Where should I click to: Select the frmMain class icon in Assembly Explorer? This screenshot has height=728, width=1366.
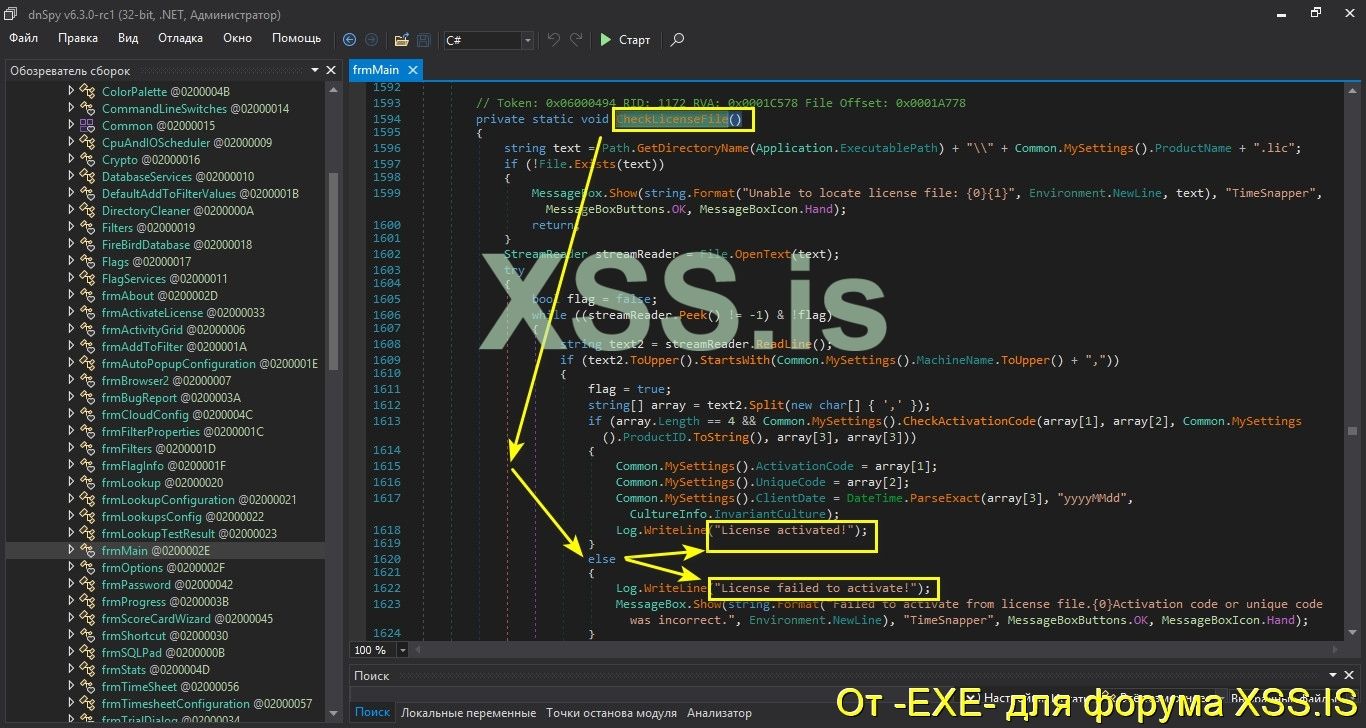88,550
